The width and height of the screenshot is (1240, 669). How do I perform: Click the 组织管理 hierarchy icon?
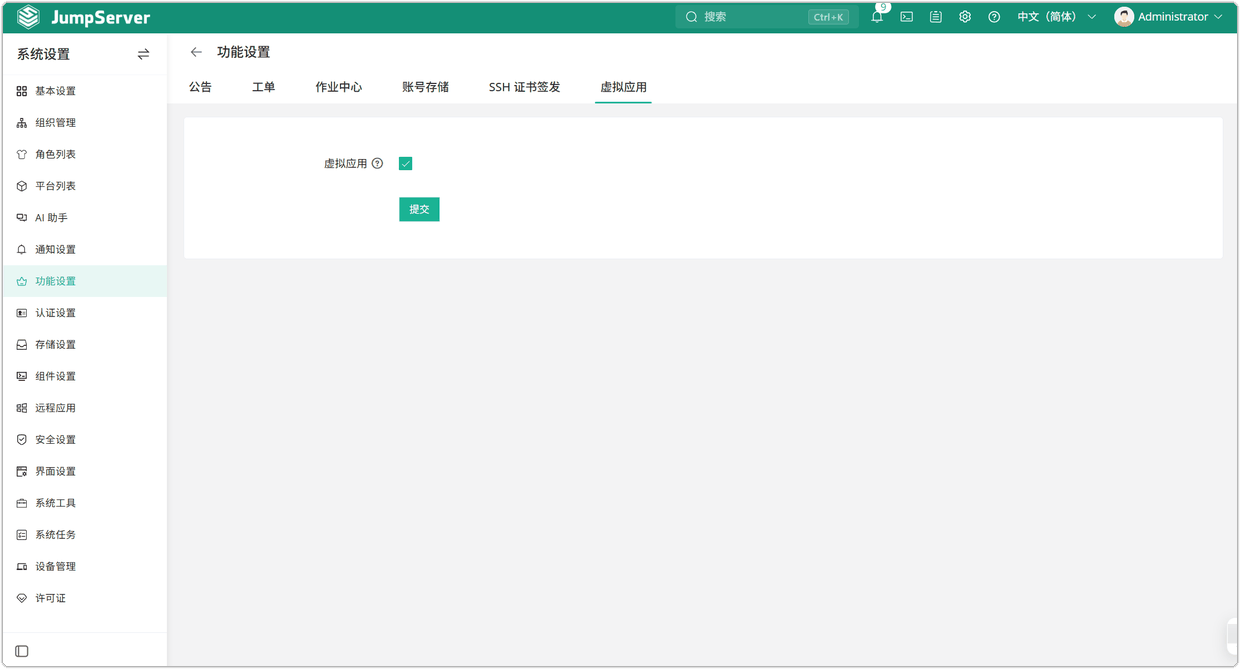point(22,123)
